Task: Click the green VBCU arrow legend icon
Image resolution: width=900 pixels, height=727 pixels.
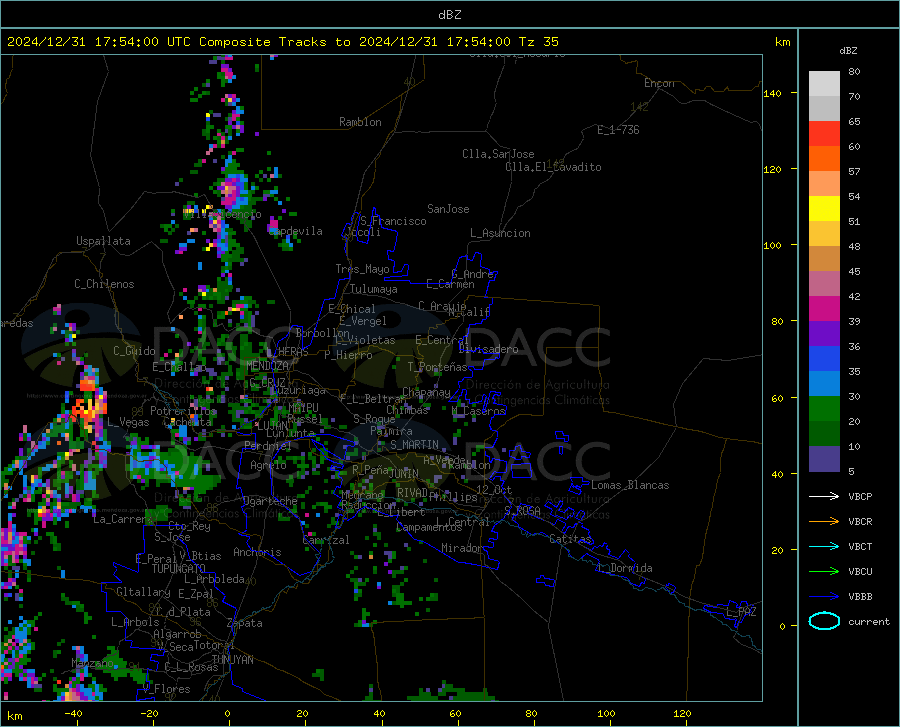Action: [x=824, y=572]
